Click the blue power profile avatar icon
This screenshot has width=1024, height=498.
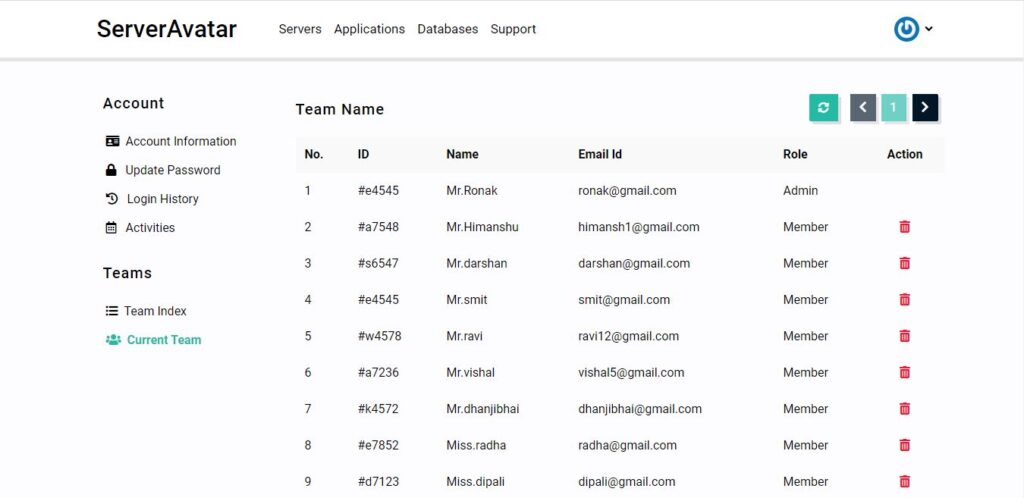coord(906,29)
